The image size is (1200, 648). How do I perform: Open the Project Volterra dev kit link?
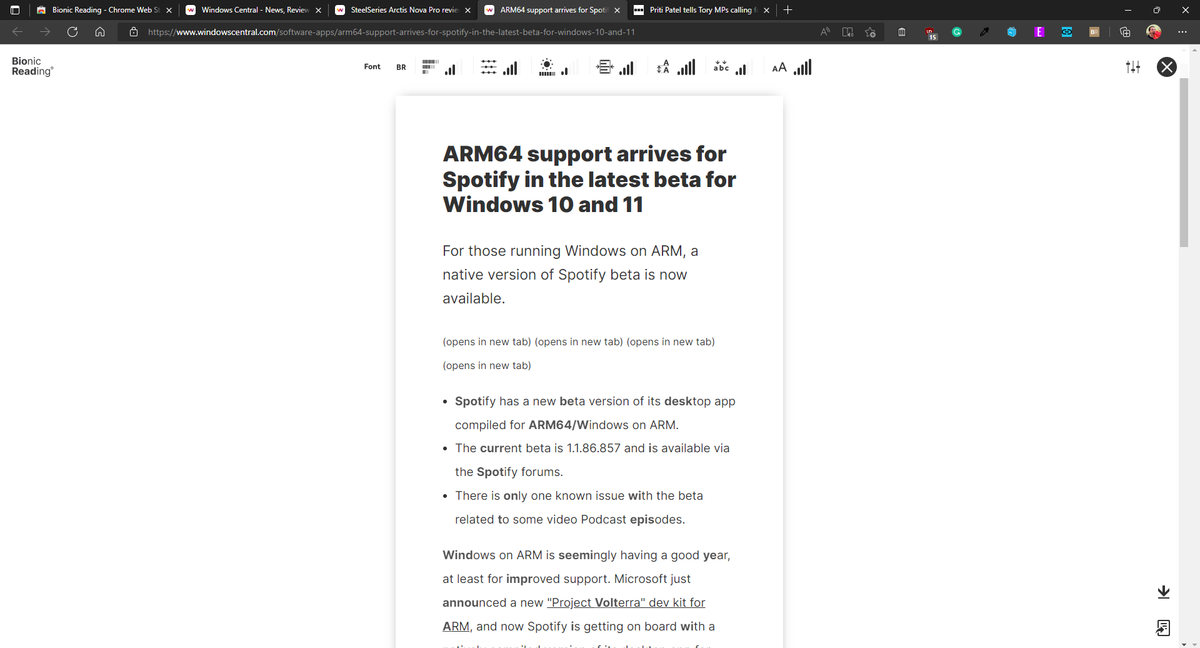click(625, 602)
